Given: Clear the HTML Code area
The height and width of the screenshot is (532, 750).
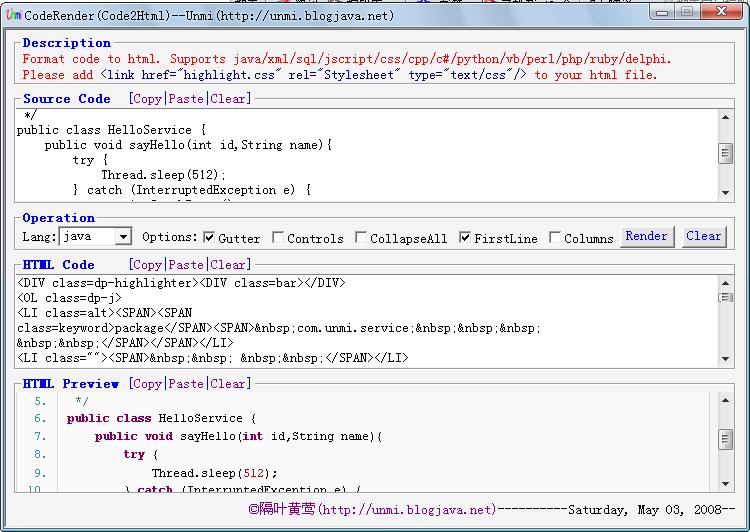Looking at the screenshot, I should click(x=229, y=265).
